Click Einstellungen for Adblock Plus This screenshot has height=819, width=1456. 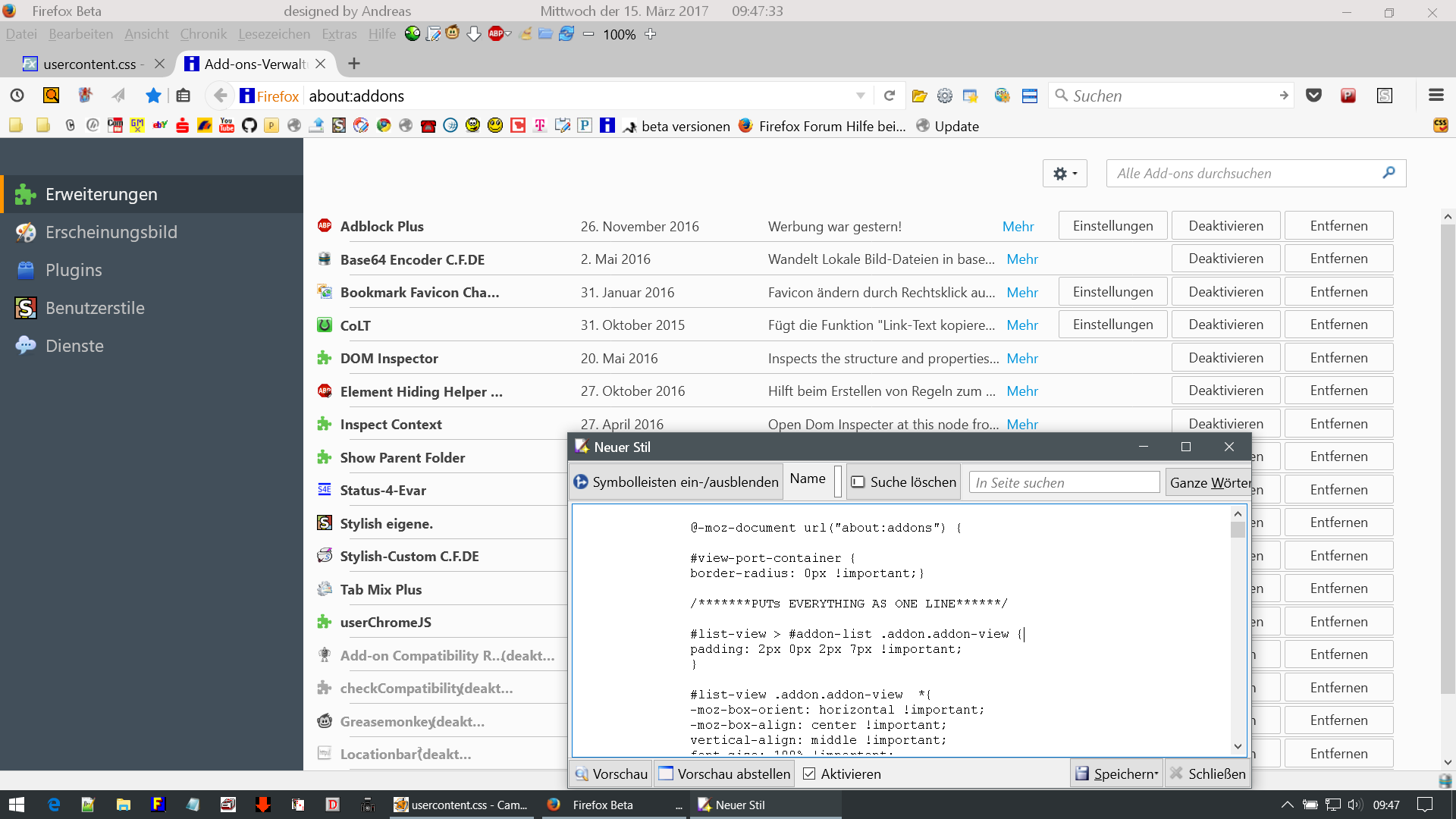tap(1112, 226)
